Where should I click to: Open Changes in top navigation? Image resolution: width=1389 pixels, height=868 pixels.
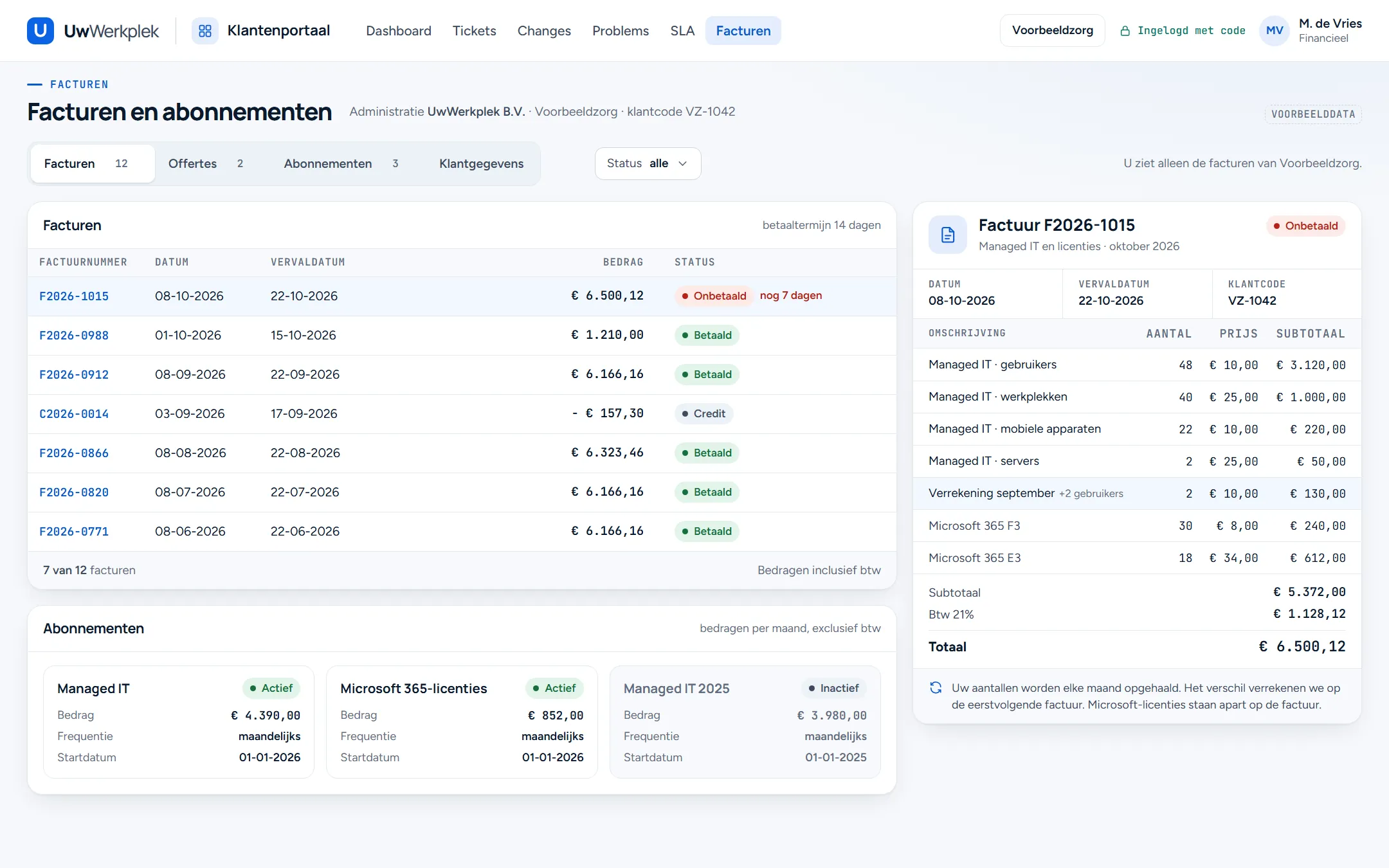(544, 31)
